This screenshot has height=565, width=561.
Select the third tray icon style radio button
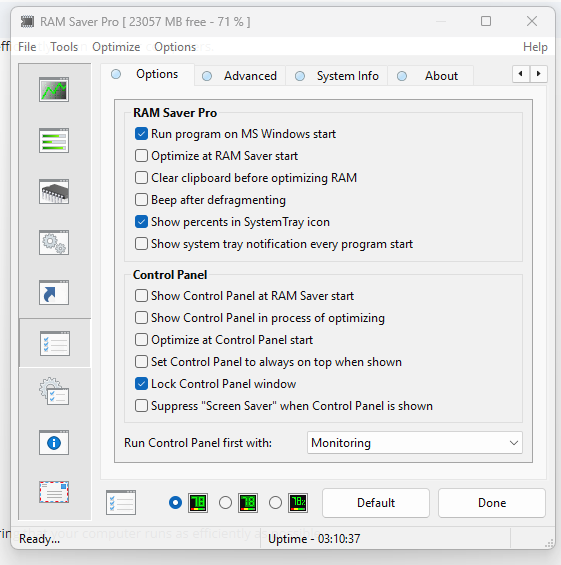[x=275, y=503]
